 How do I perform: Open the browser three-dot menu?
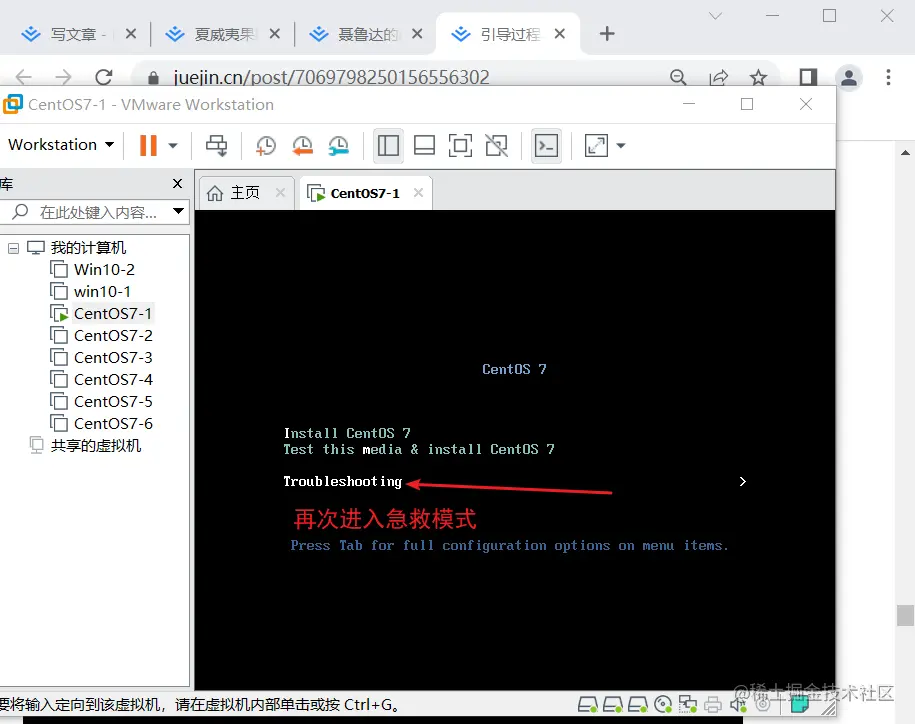[x=888, y=77]
